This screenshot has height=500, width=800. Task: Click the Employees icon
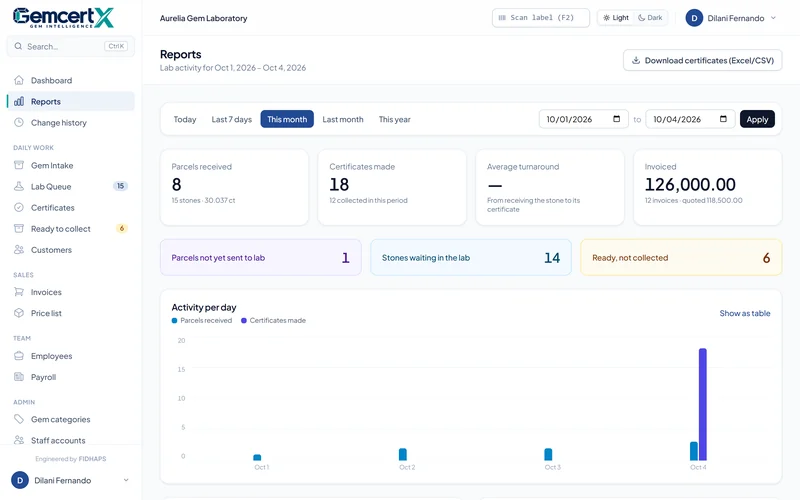pos(19,356)
